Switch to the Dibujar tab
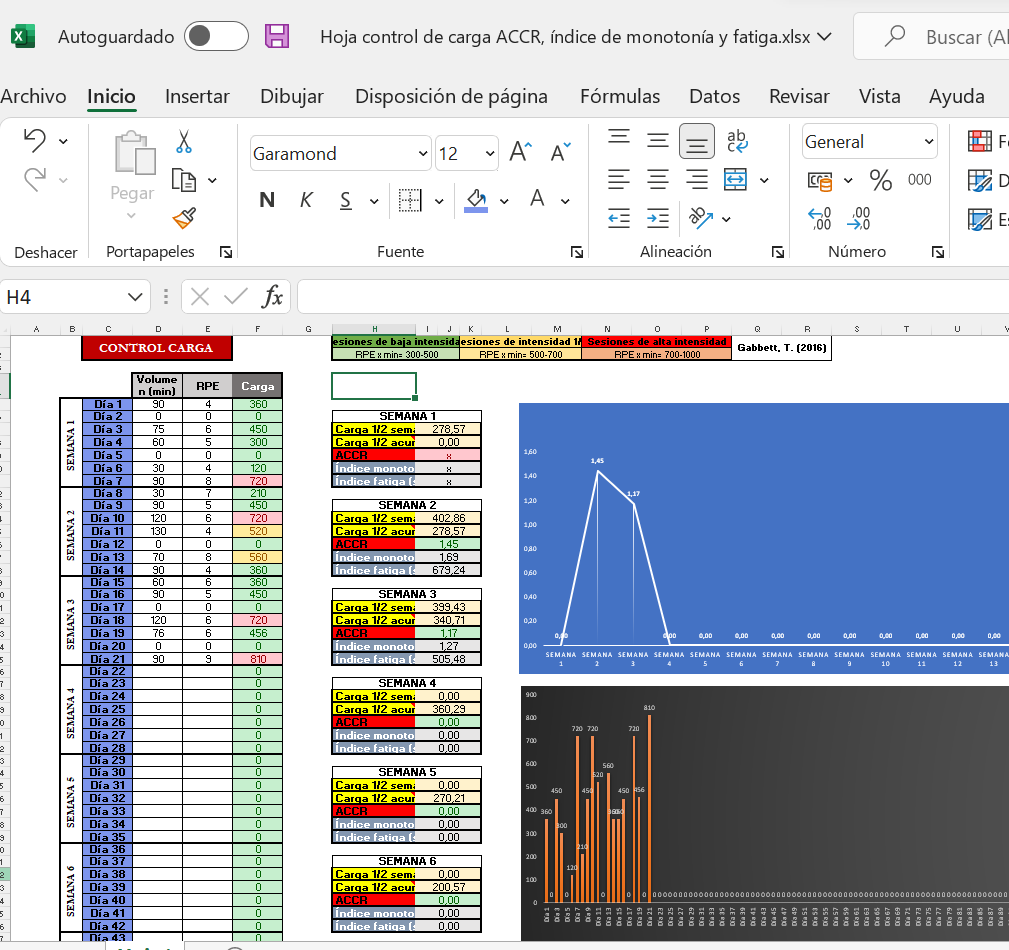Viewport: 1009px width, 950px height. [292, 96]
